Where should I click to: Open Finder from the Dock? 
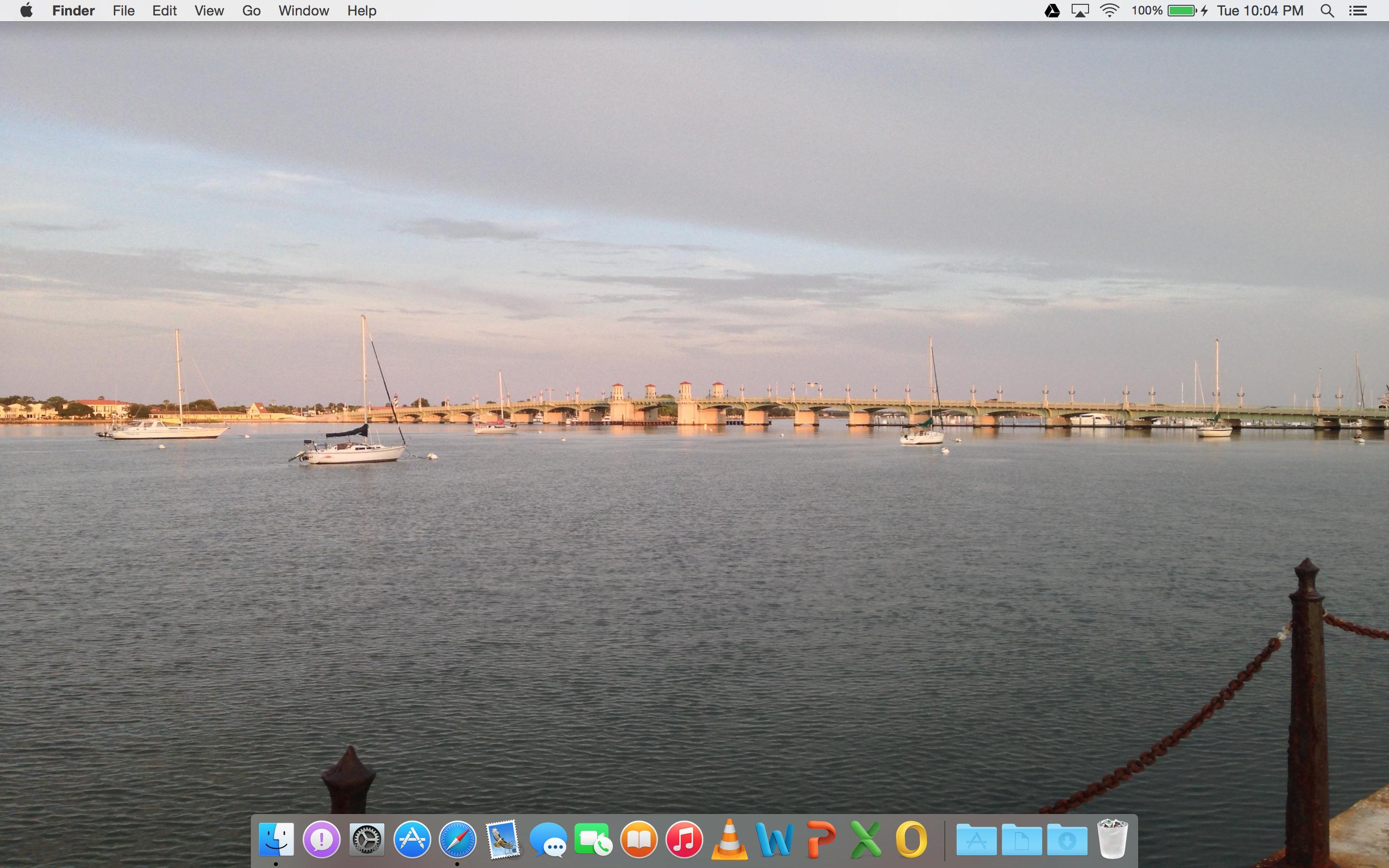click(x=276, y=839)
